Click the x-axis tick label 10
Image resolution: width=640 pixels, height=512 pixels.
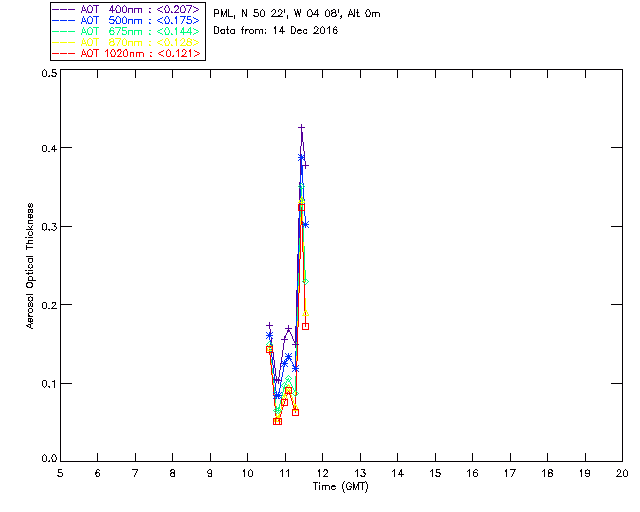(x=247, y=473)
